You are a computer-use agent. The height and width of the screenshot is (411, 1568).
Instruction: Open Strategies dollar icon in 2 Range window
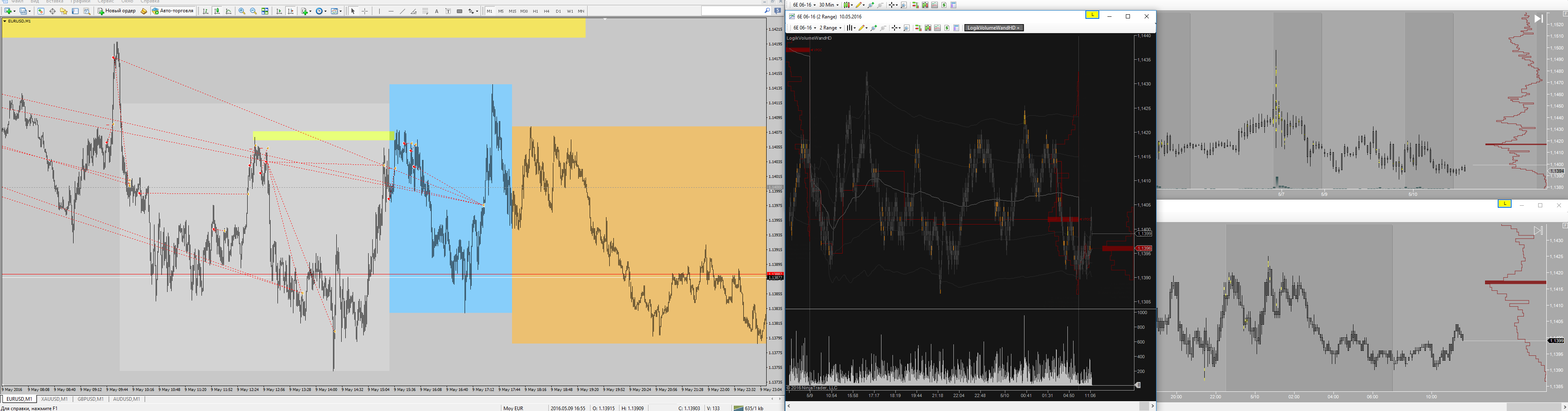[947, 27]
